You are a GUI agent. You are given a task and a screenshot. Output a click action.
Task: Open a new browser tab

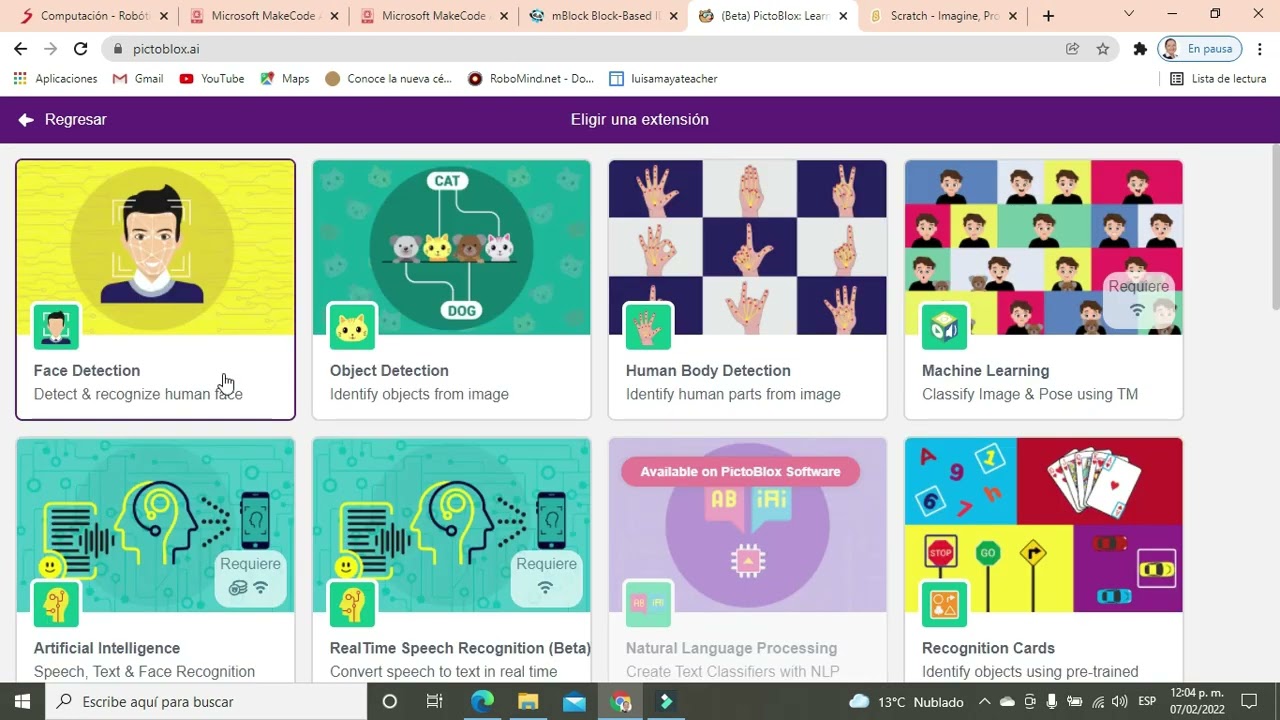click(1048, 16)
